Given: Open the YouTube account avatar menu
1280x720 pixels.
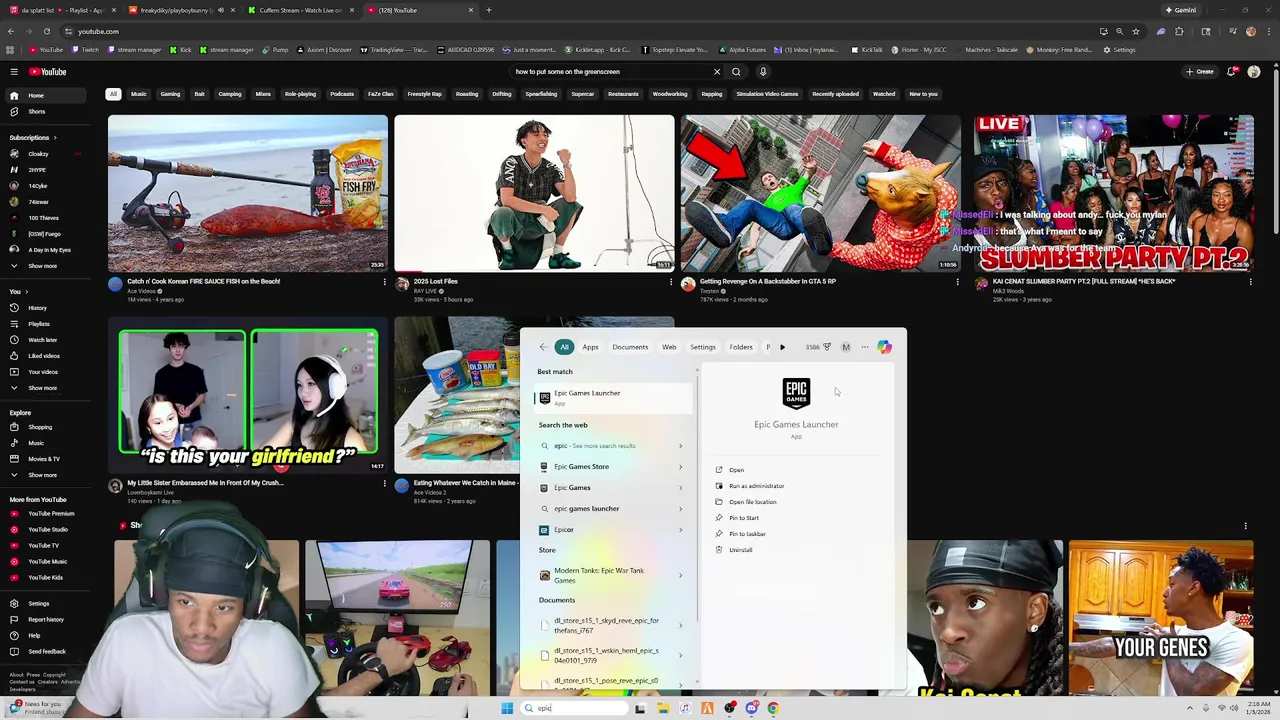Looking at the screenshot, I should [x=1253, y=72].
